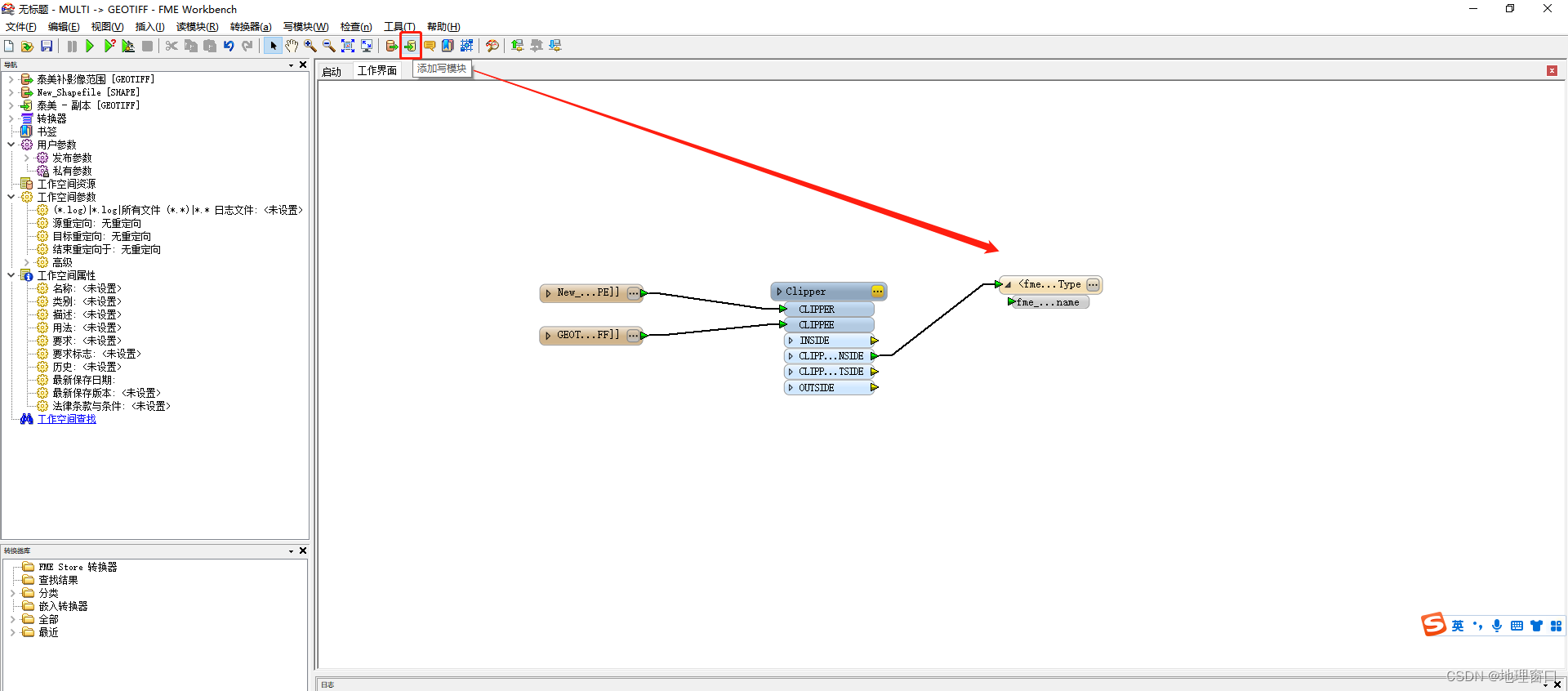Image resolution: width=1568 pixels, height=691 pixels.
Task: Select the arrow Select tool
Action: [x=273, y=46]
